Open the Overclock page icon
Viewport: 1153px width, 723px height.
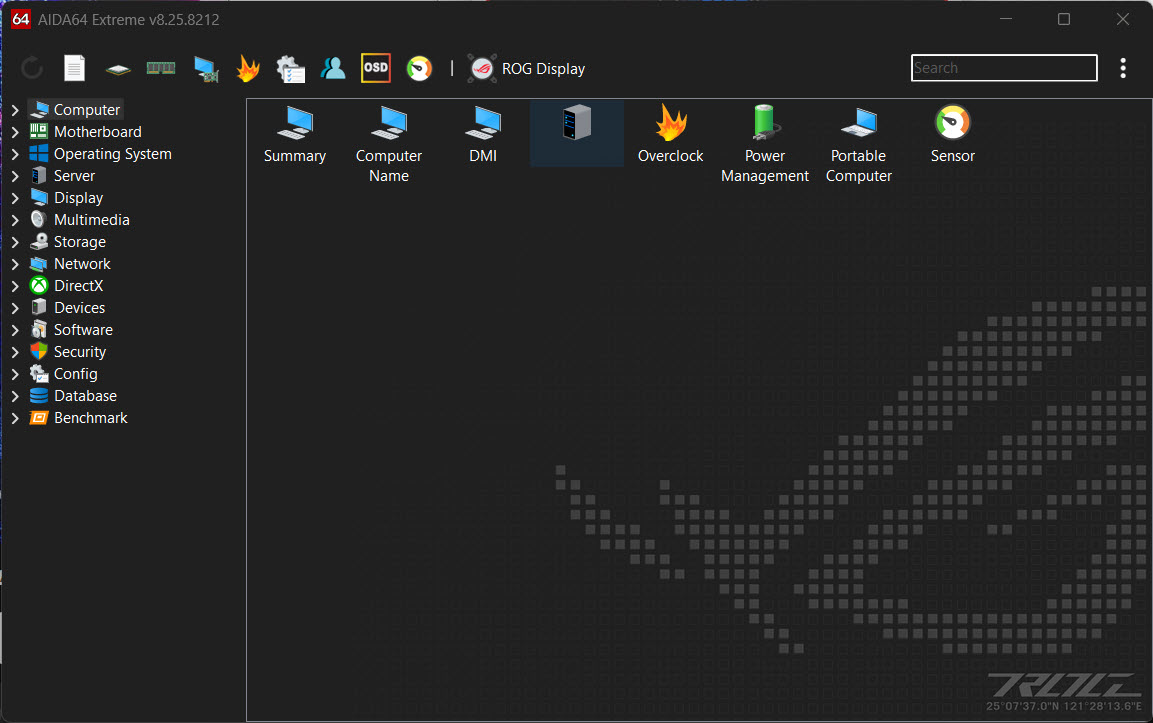click(671, 123)
